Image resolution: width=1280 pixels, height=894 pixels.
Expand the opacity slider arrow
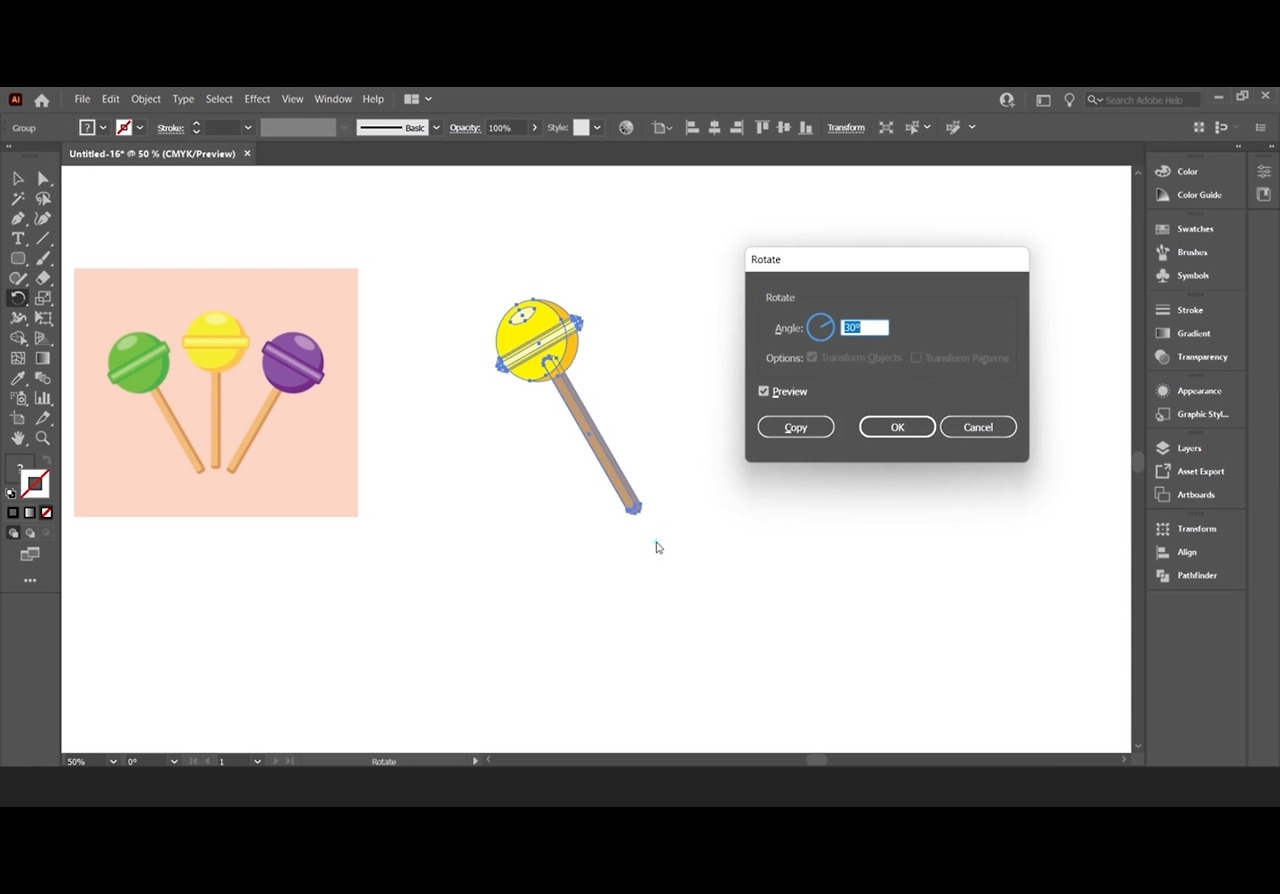pos(534,128)
